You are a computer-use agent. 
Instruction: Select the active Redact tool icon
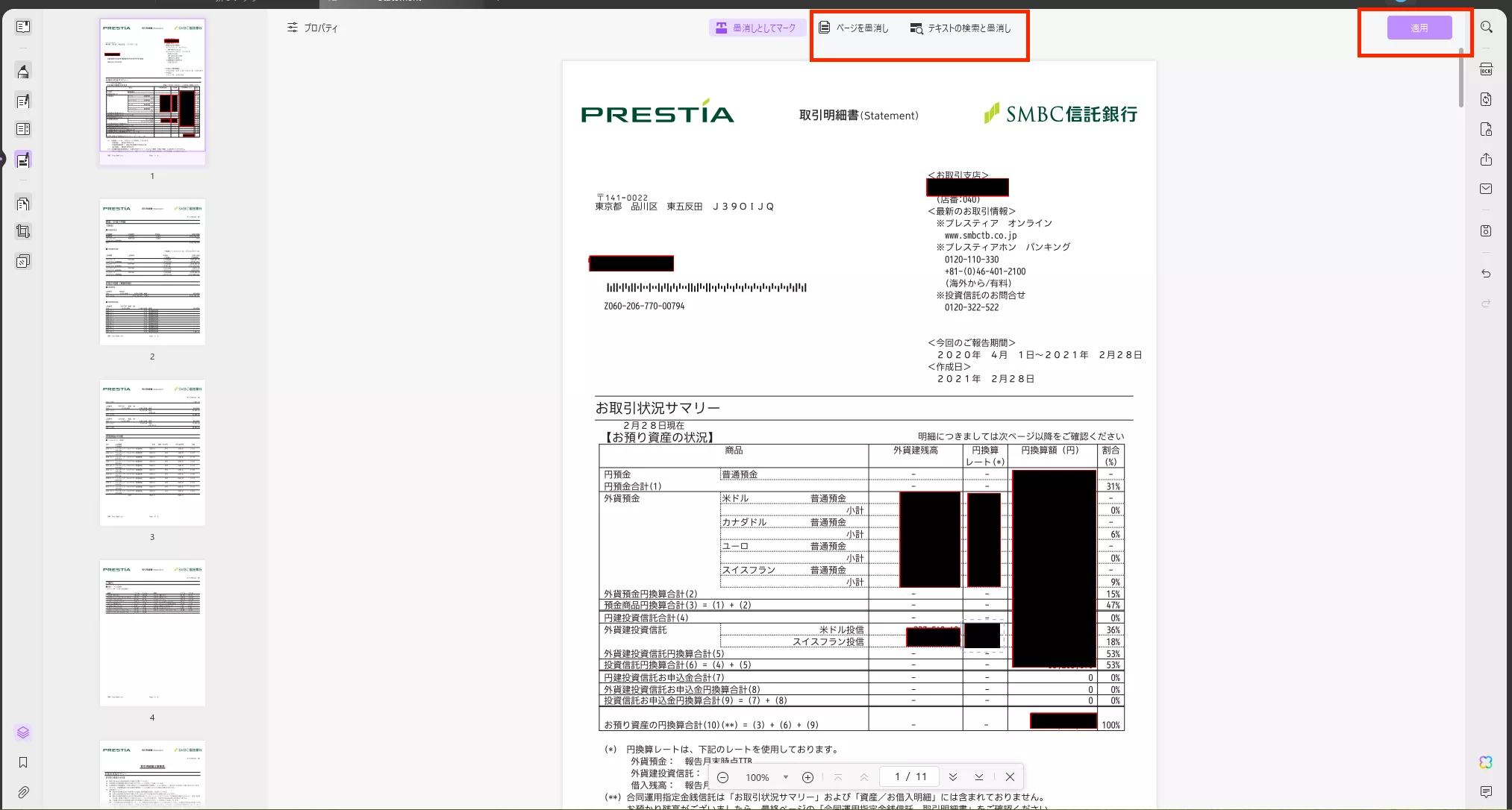(x=23, y=160)
